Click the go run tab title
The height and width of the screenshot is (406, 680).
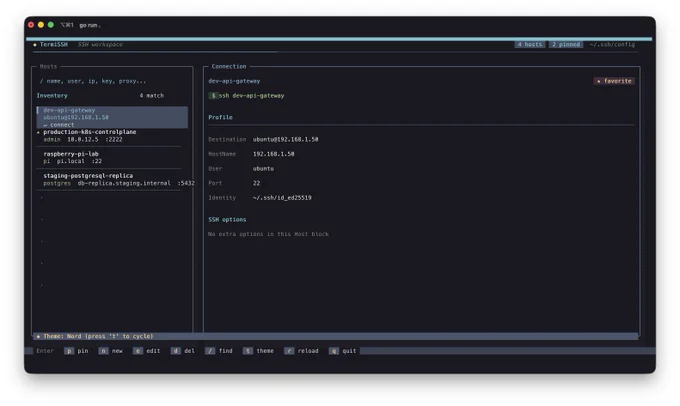point(89,25)
